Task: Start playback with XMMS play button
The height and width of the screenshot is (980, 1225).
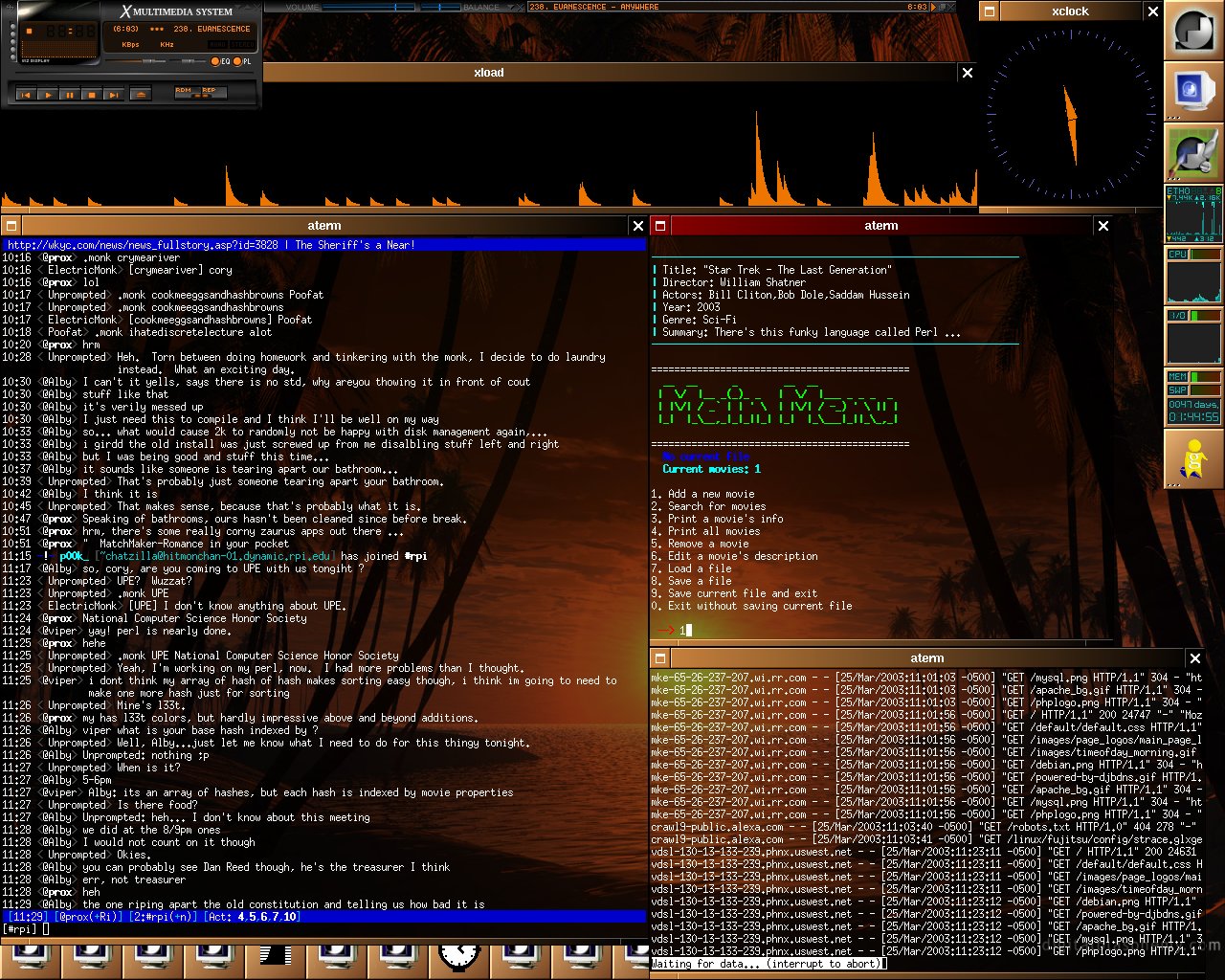Action: [48, 95]
